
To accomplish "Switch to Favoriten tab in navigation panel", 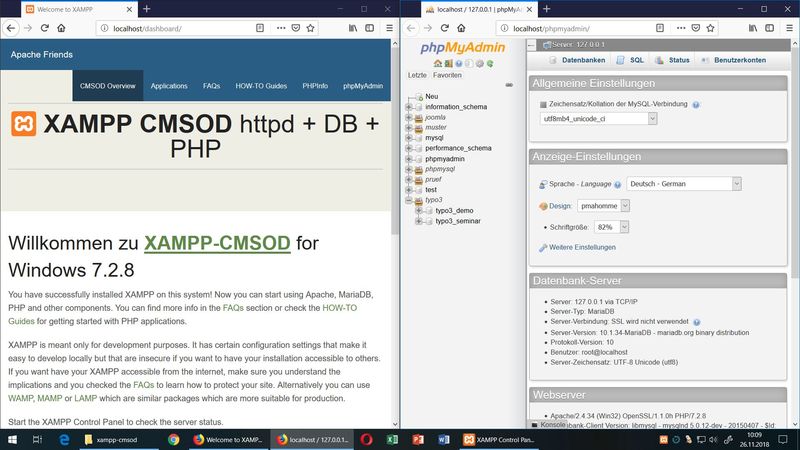I will click(447, 75).
